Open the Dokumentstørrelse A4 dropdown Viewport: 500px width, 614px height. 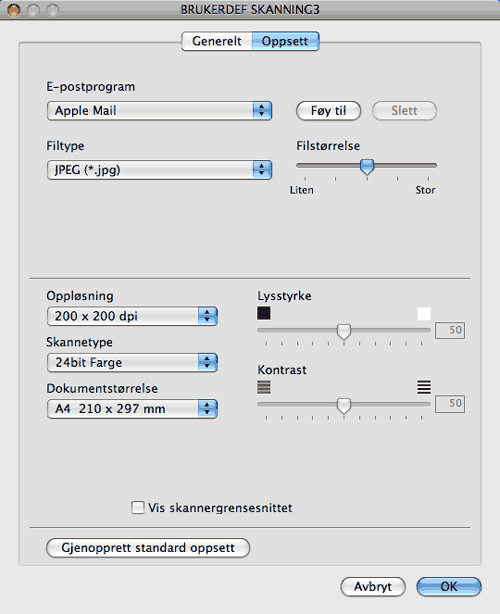tap(132, 409)
